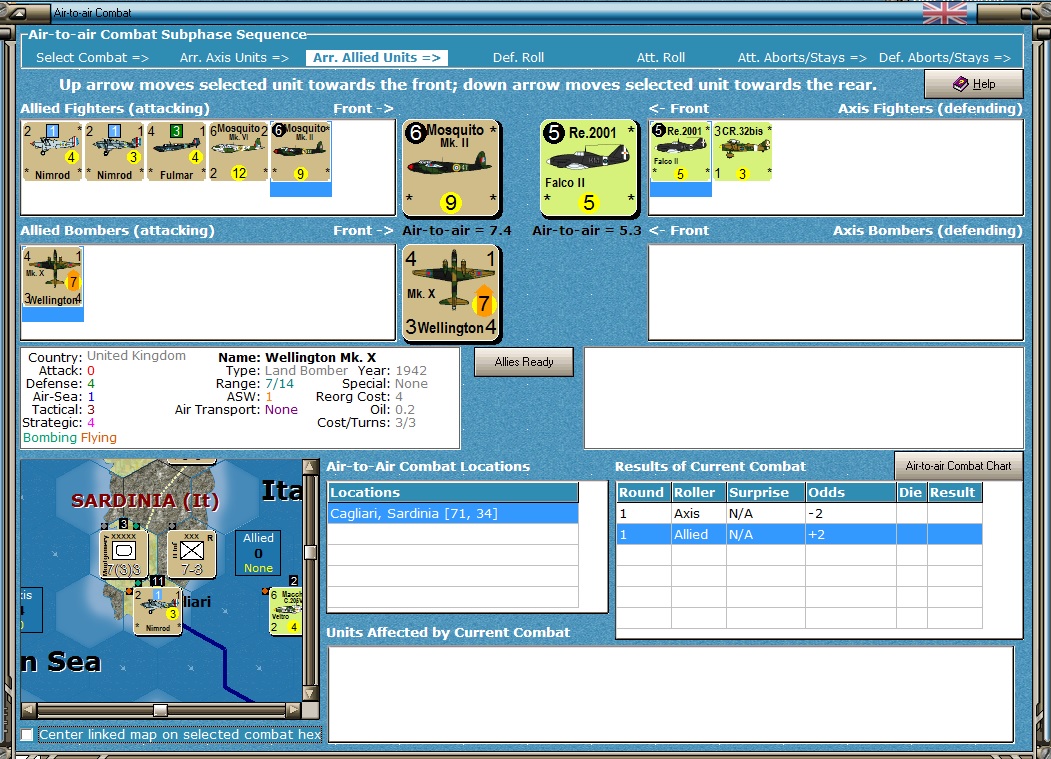Click the Units Affected by Current Combat box
The image size is (1051, 759).
[670, 694]
